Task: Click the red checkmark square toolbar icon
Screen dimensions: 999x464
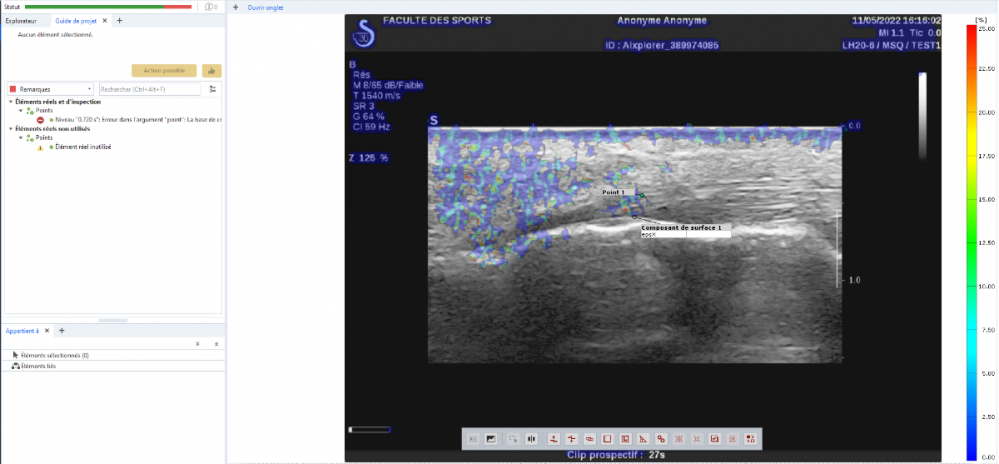Action: [x=715, y=439]
